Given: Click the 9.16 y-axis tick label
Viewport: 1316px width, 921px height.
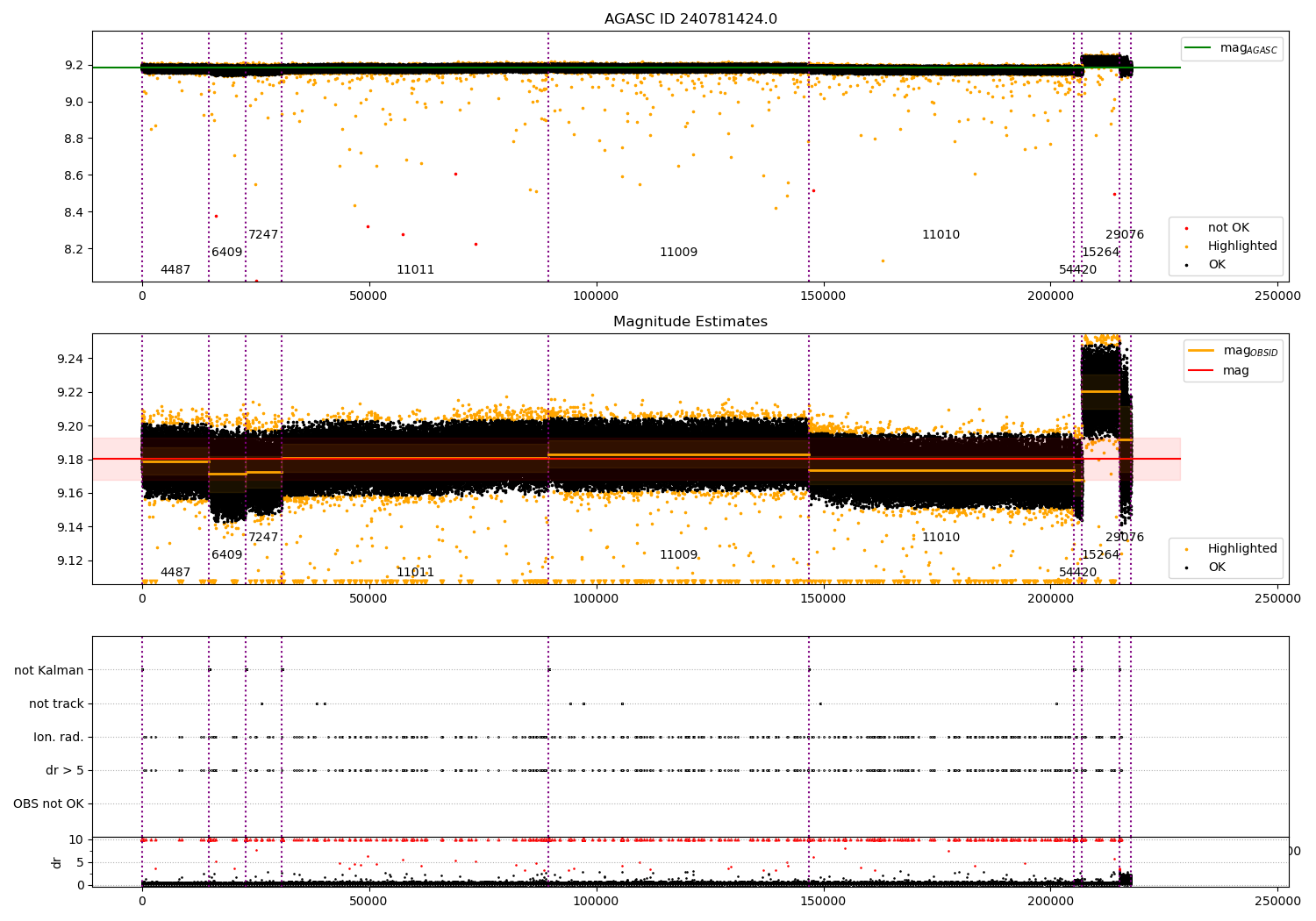Looking at the screenshot, I should 71,493.
